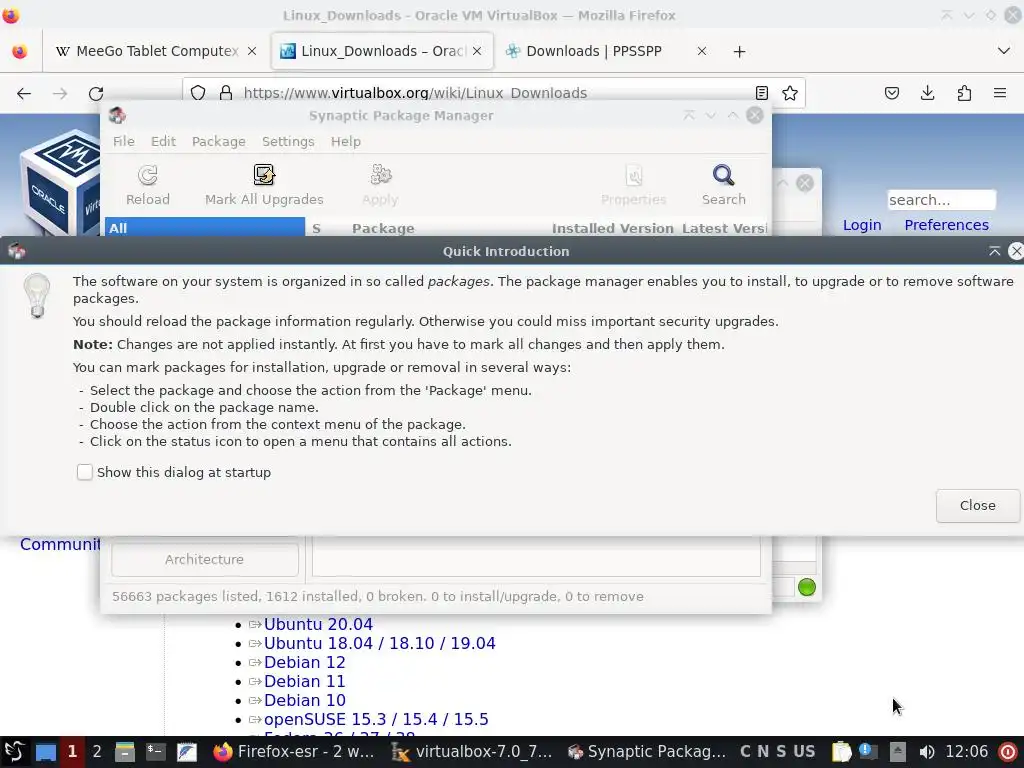Bookmark this page with star icon
Viewport: 1024px width, 768px height.
(790, 93)
